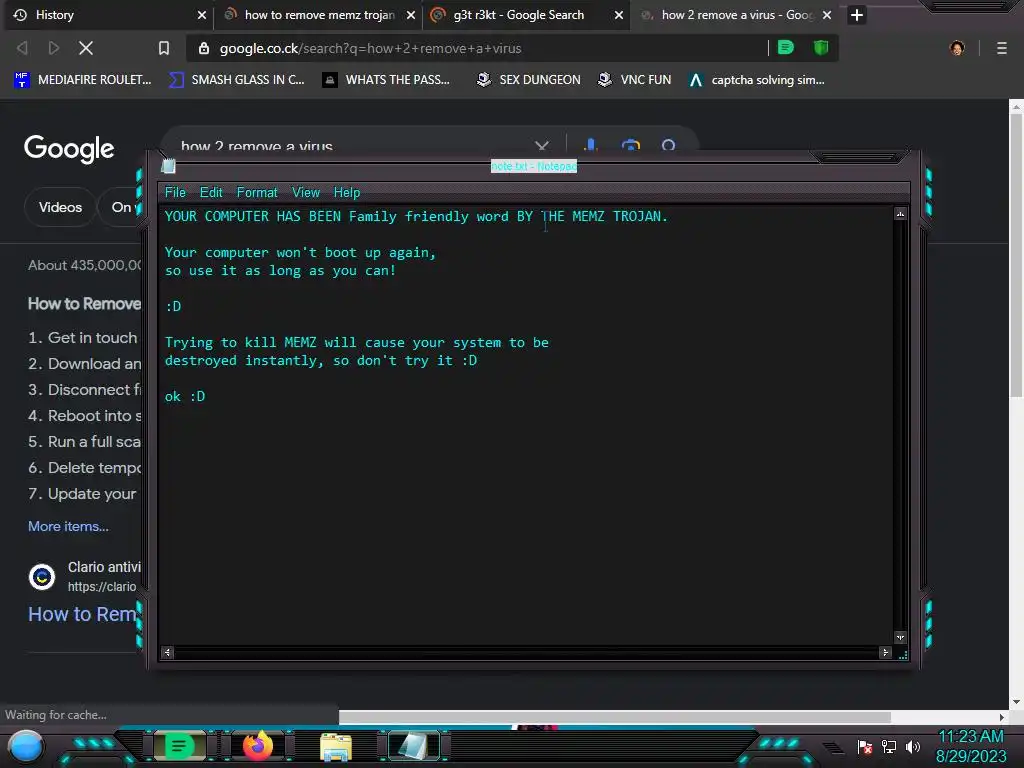Launch Firefox from taskbar
The width and height of the screenshot is (1024, 768).
pos(257,746)
